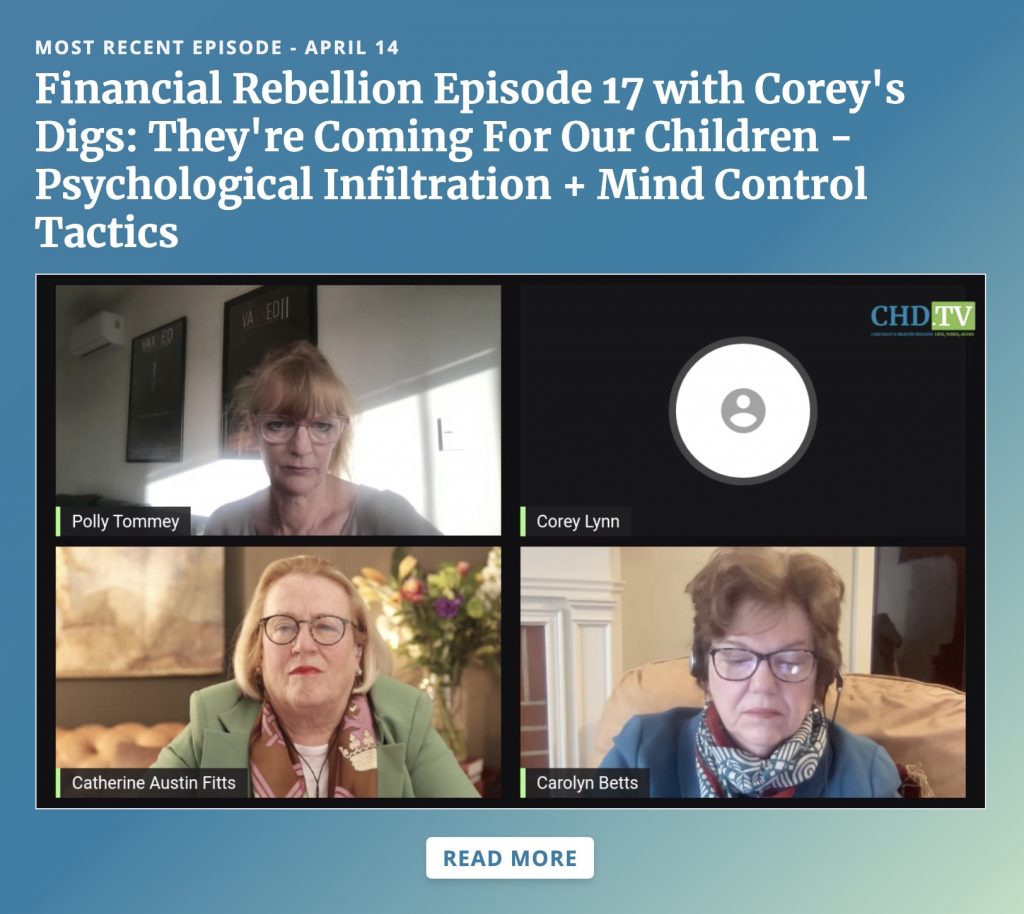The height and width of the screenshot is (914, 1024).
Task: Select the Polly Tommey video tile
Action: tap(278, 410)
